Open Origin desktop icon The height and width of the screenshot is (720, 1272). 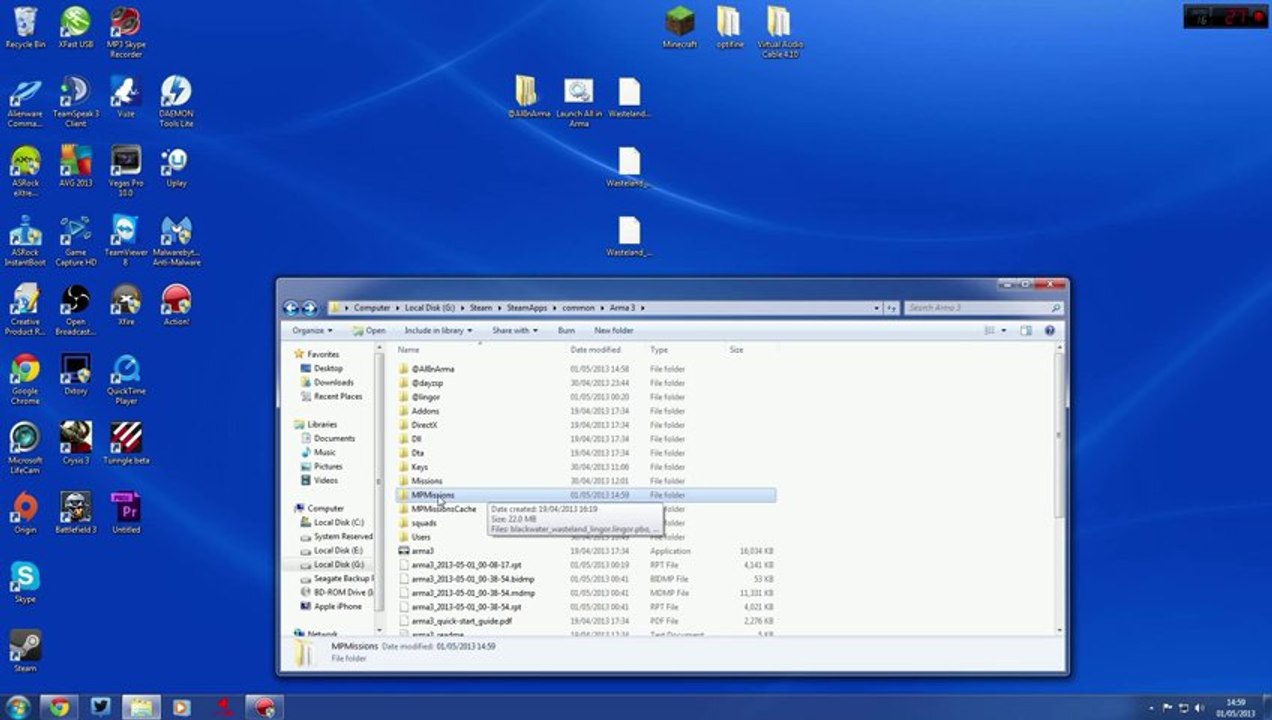pyautogui.click(x=25, y=513)
